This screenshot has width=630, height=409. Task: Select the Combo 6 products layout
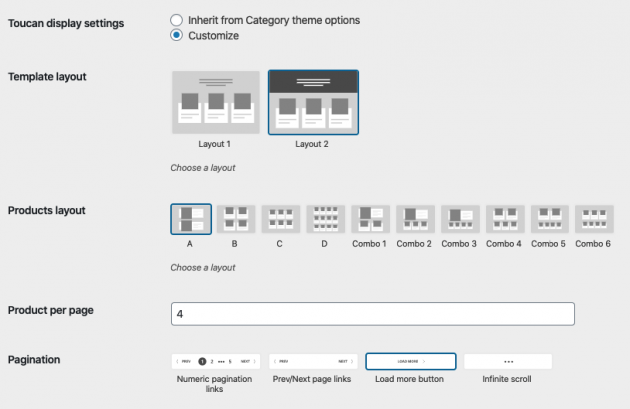click(594, 220)
